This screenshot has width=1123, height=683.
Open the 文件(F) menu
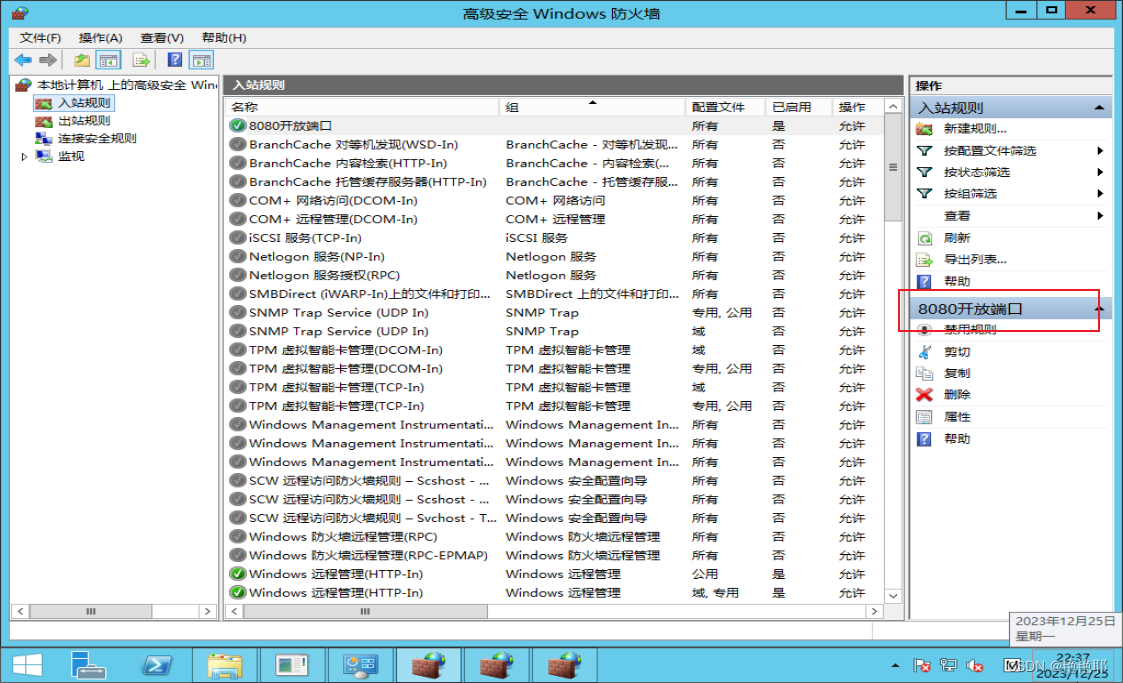pos(40,37)
